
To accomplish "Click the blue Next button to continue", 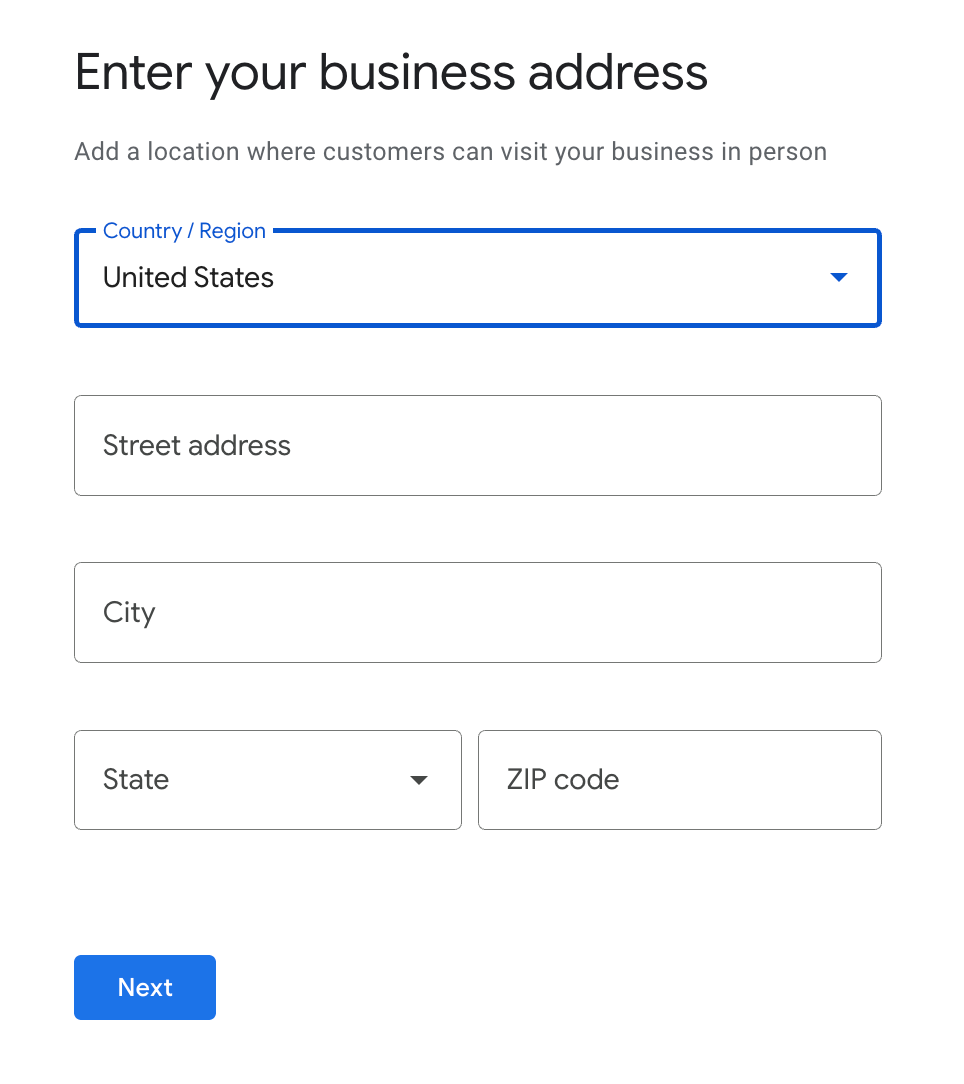I will coord(144,987).
